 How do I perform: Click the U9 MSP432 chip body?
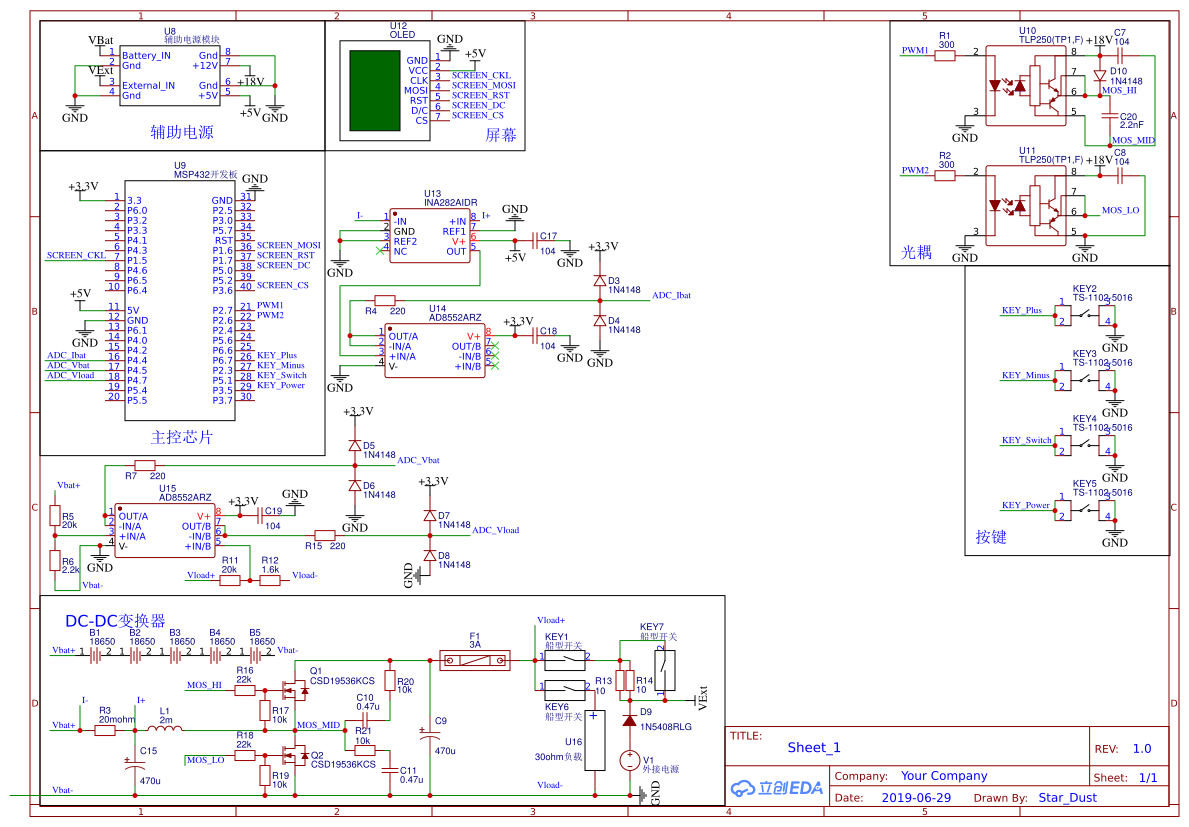click(179, 300)
